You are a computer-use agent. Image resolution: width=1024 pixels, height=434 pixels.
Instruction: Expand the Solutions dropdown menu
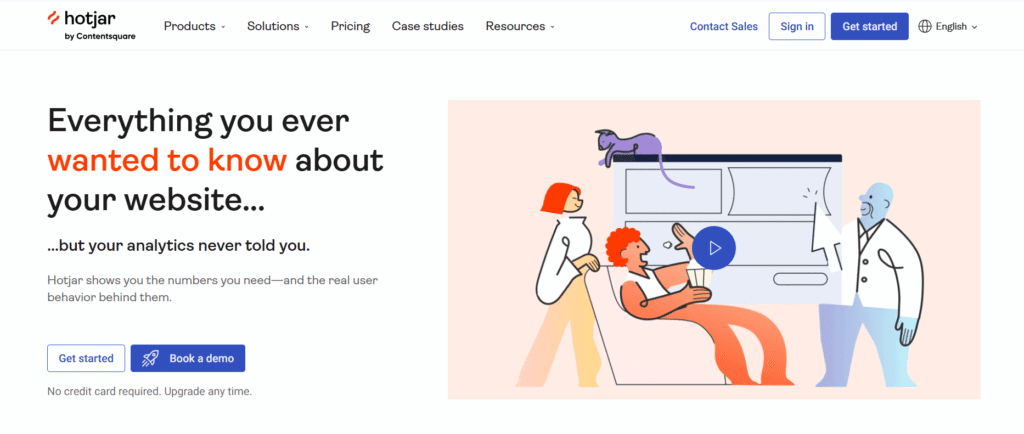coord(277,26)
